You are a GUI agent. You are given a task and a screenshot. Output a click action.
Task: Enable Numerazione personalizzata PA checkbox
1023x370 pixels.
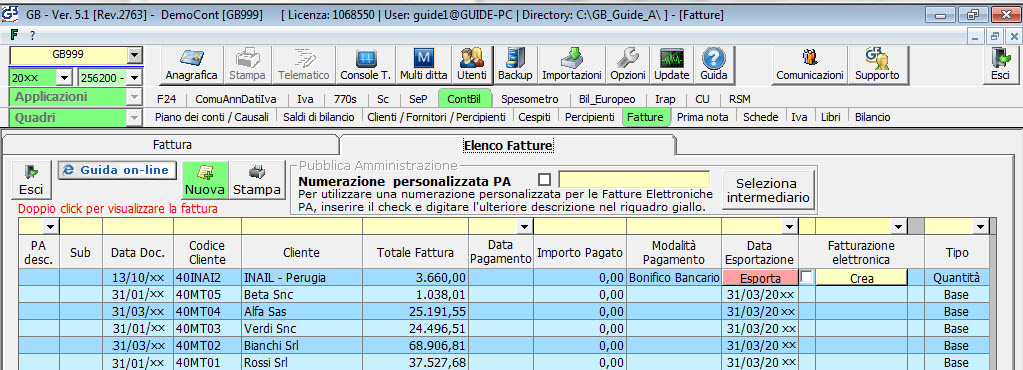coord(544,180)
